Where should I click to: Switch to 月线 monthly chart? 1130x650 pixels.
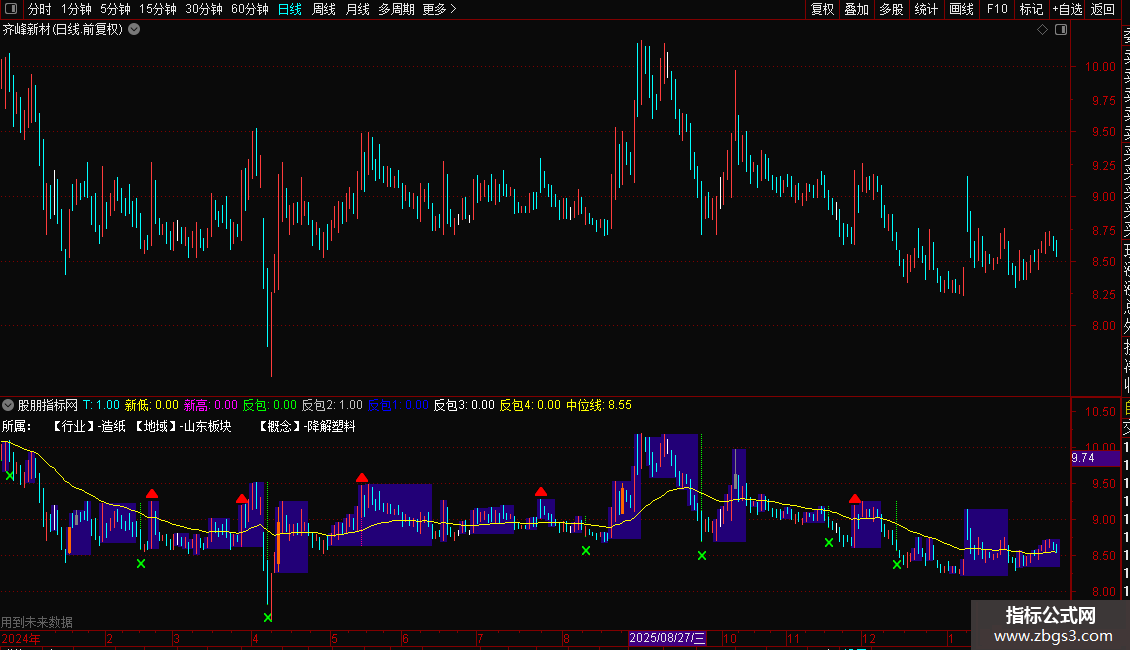point(357,9)
